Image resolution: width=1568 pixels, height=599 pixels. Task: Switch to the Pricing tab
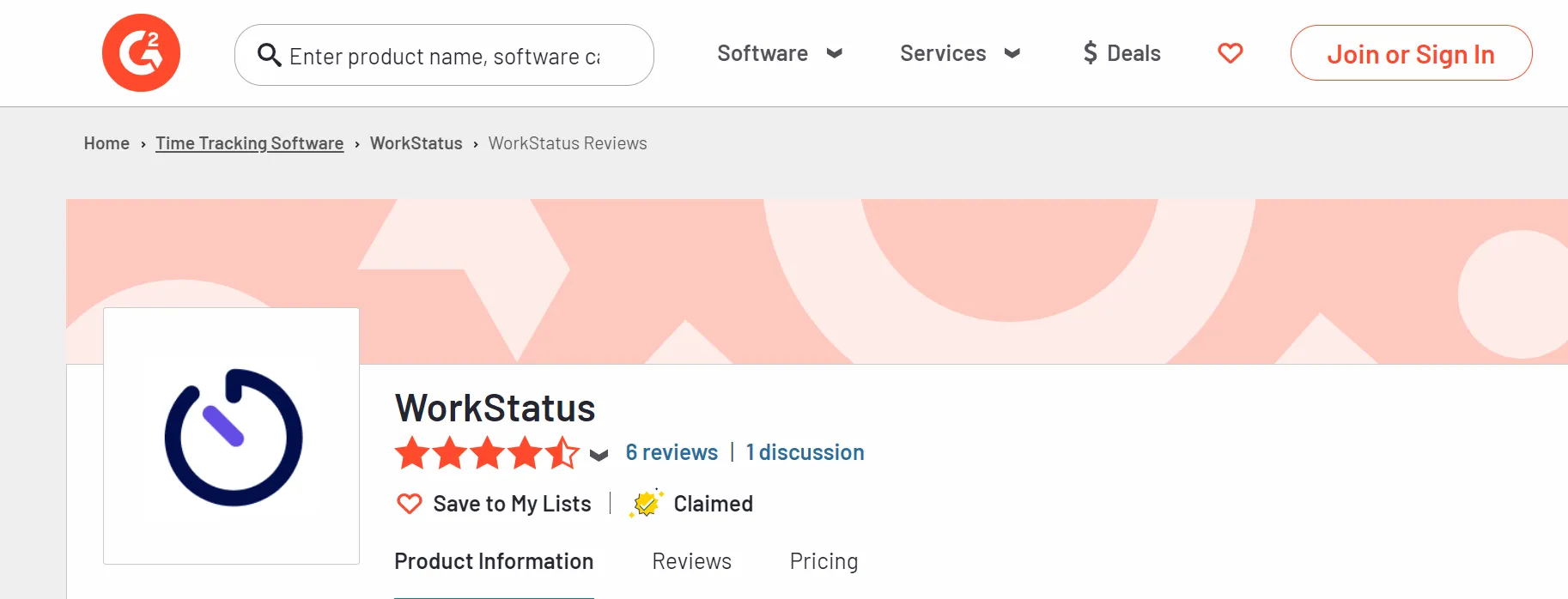(824, 561)
